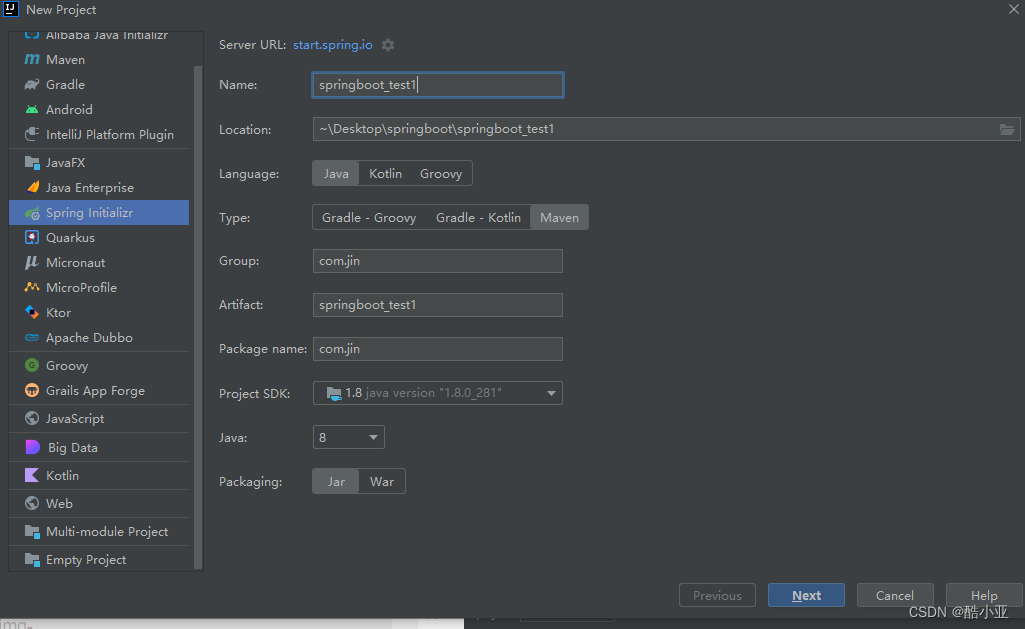Click the Quarkus icon

31,237
